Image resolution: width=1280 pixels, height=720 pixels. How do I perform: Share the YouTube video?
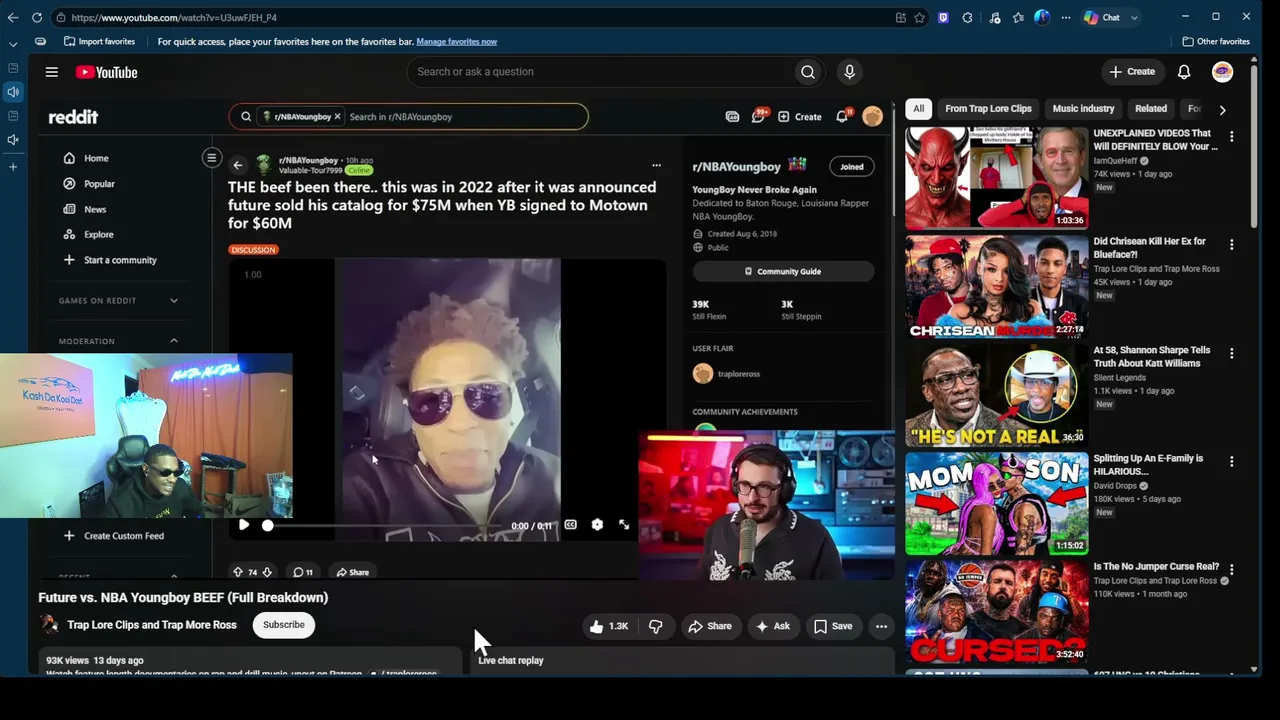(x=710, y=626)
